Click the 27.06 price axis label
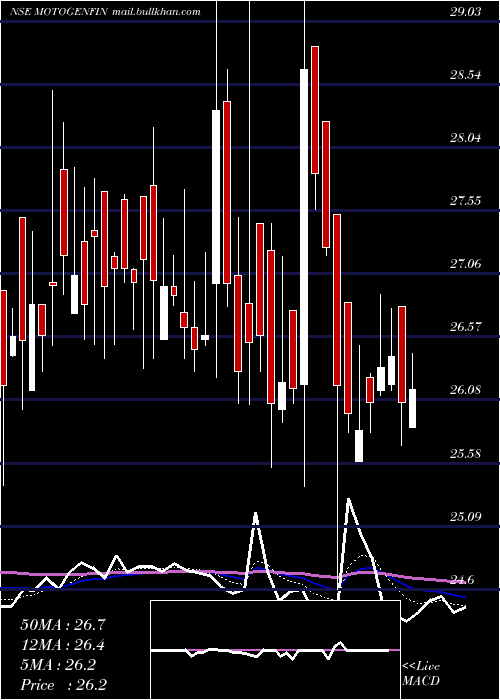The image size is (500, 700). 465,264
